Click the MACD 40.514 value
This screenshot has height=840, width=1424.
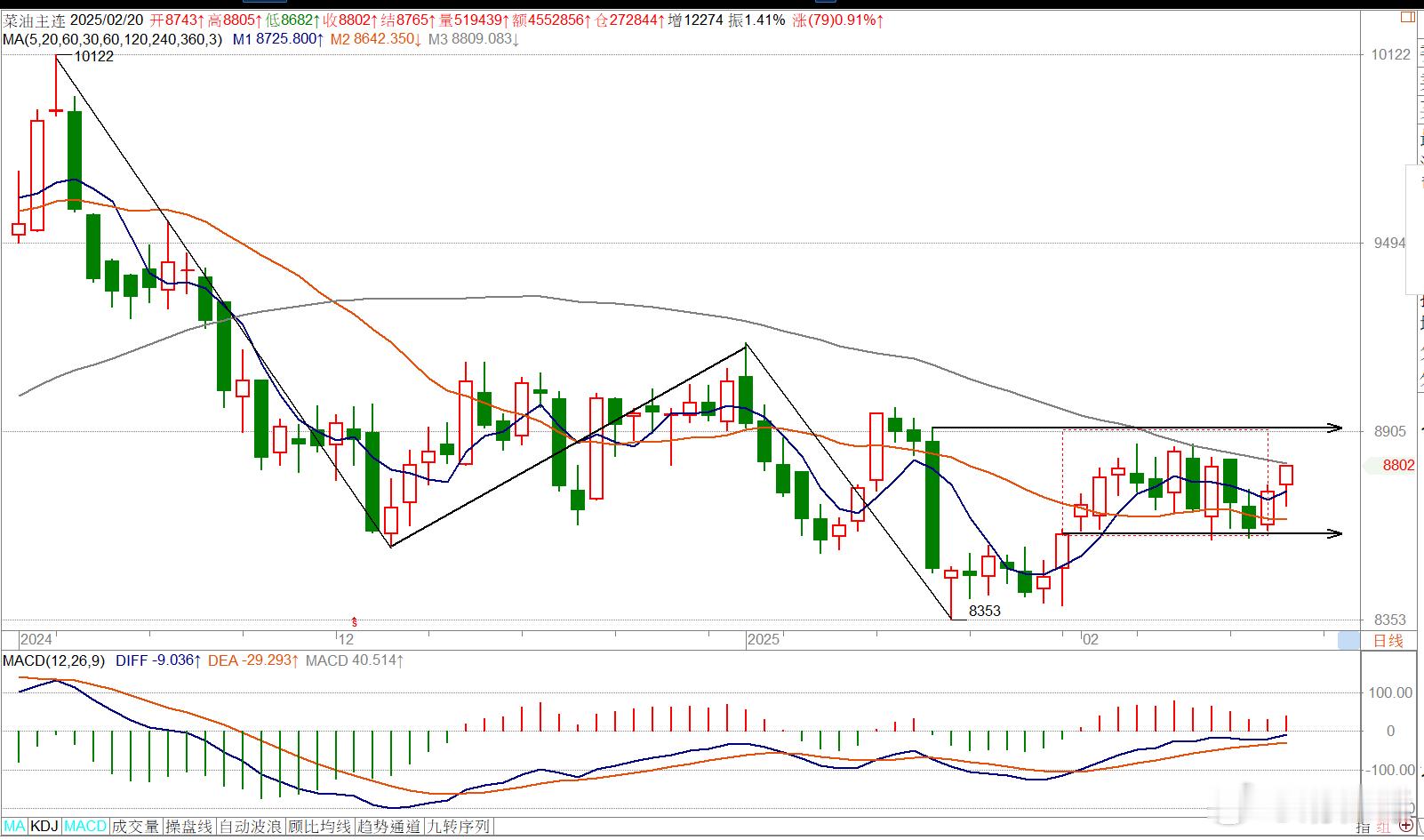tap(355, 660)
